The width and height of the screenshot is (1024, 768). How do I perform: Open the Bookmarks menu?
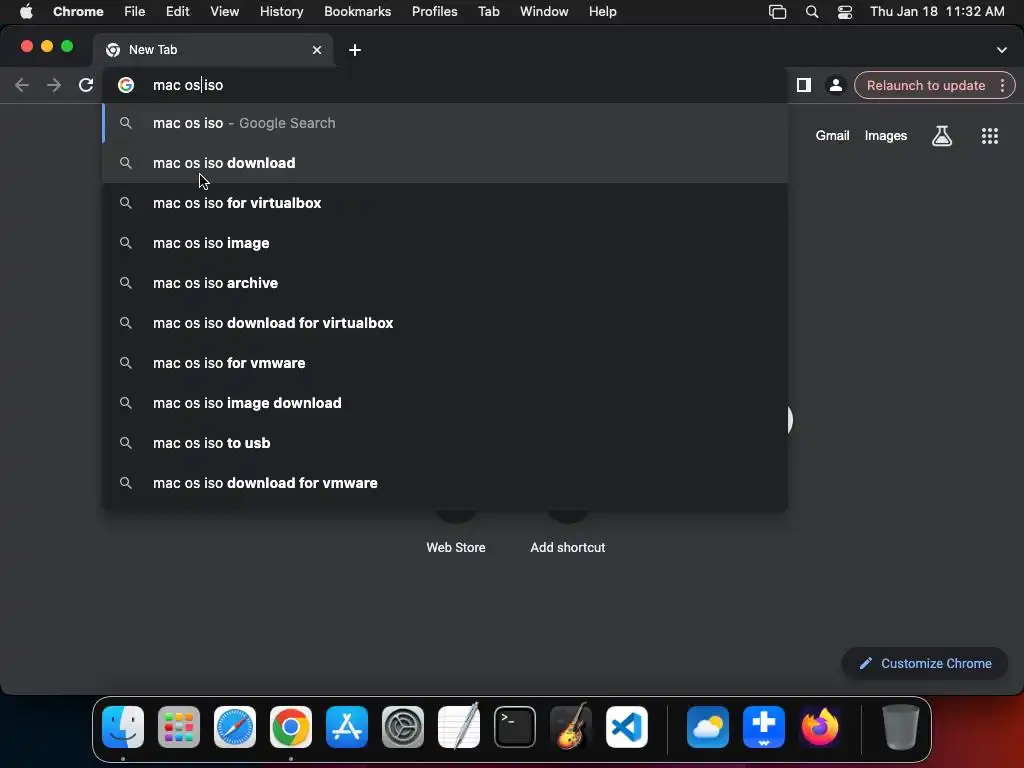(x=358, y=12)
